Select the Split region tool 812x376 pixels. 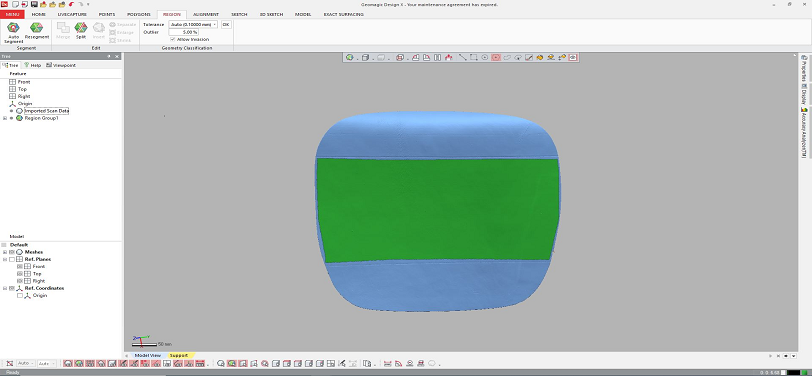[x=81, y=31]
